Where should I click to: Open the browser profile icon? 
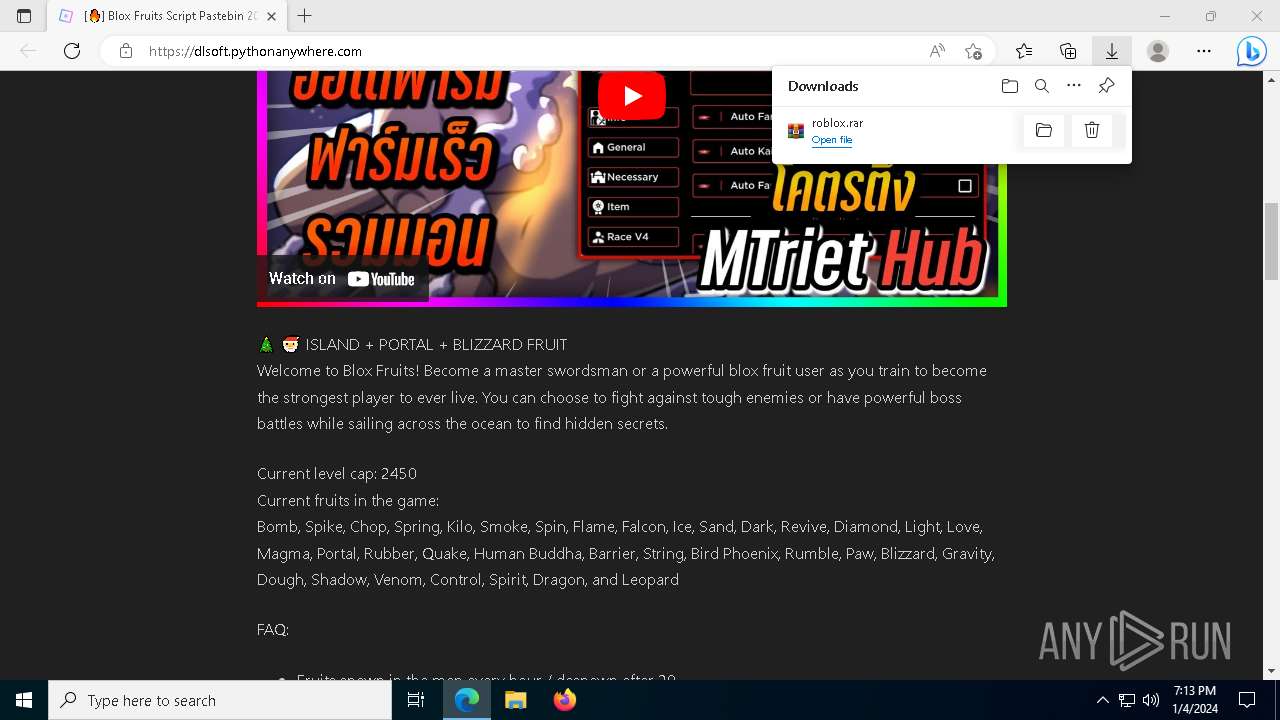[1158, 51]
